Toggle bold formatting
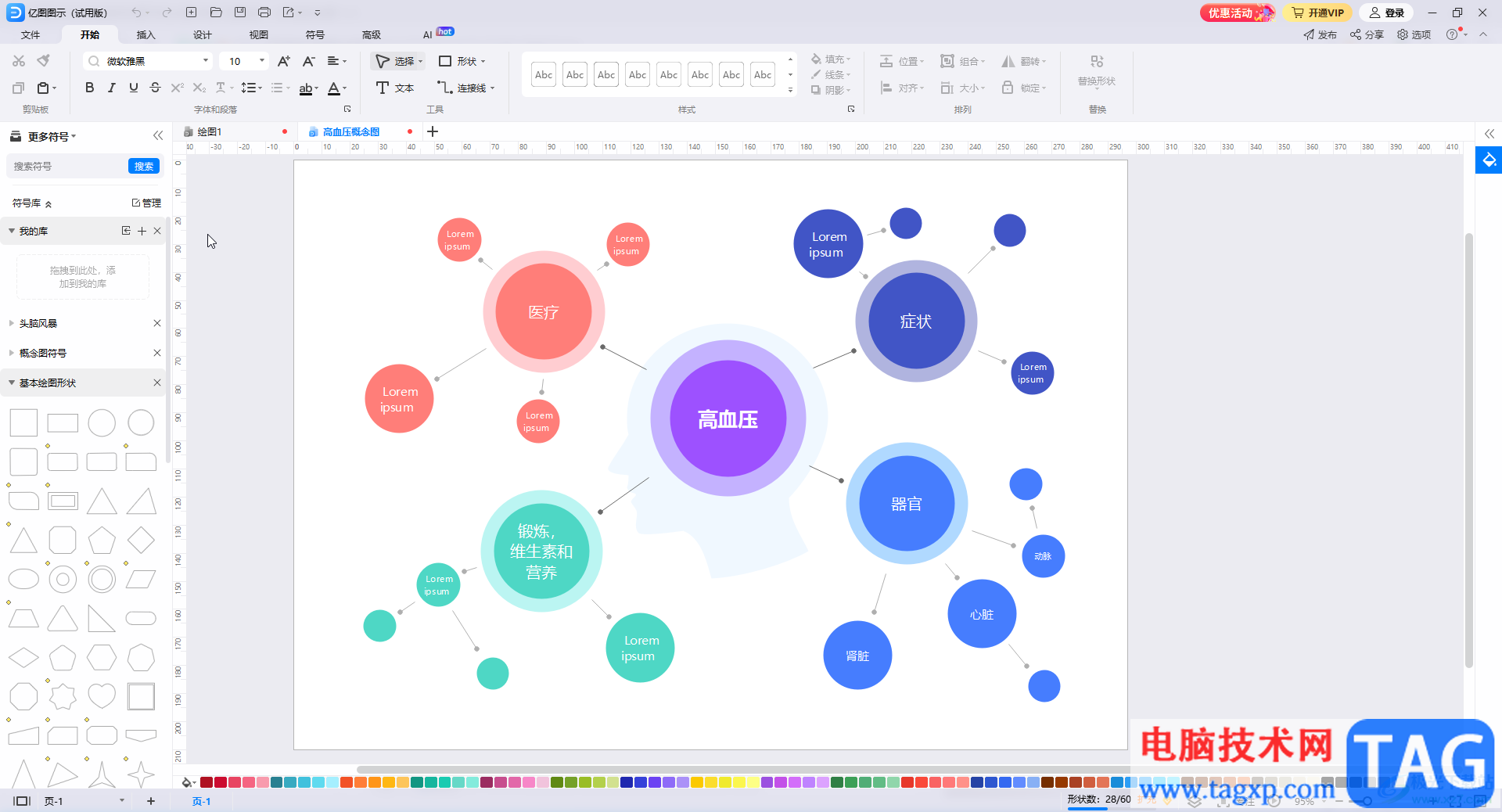This screenshot has height=812, width=1502. click(89, 88)
